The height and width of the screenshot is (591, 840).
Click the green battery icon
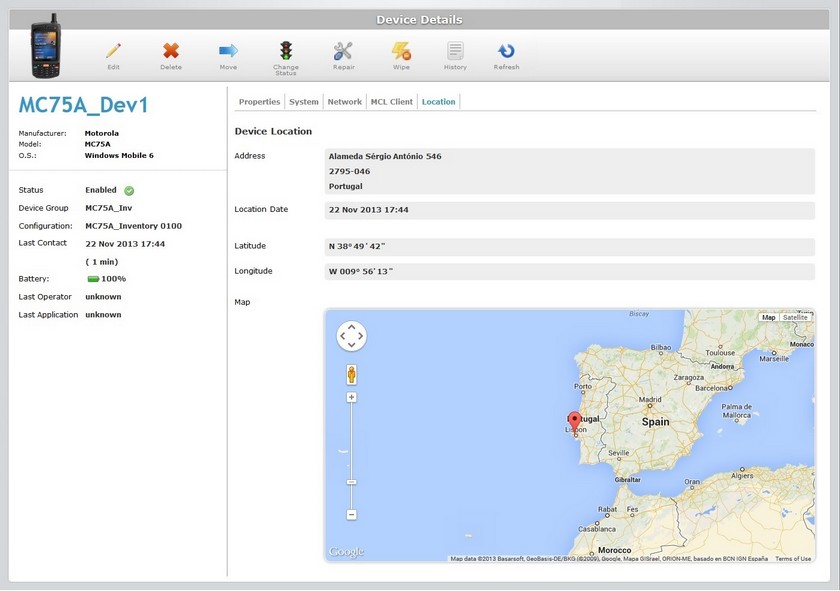[93, 279]
